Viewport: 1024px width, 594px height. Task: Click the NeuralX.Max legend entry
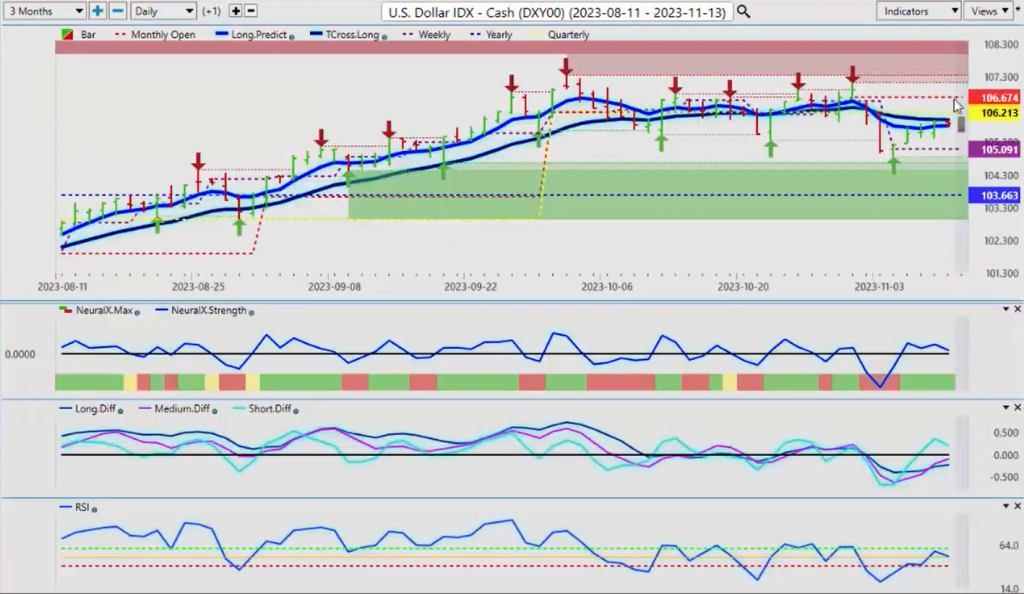pos(96,311)
